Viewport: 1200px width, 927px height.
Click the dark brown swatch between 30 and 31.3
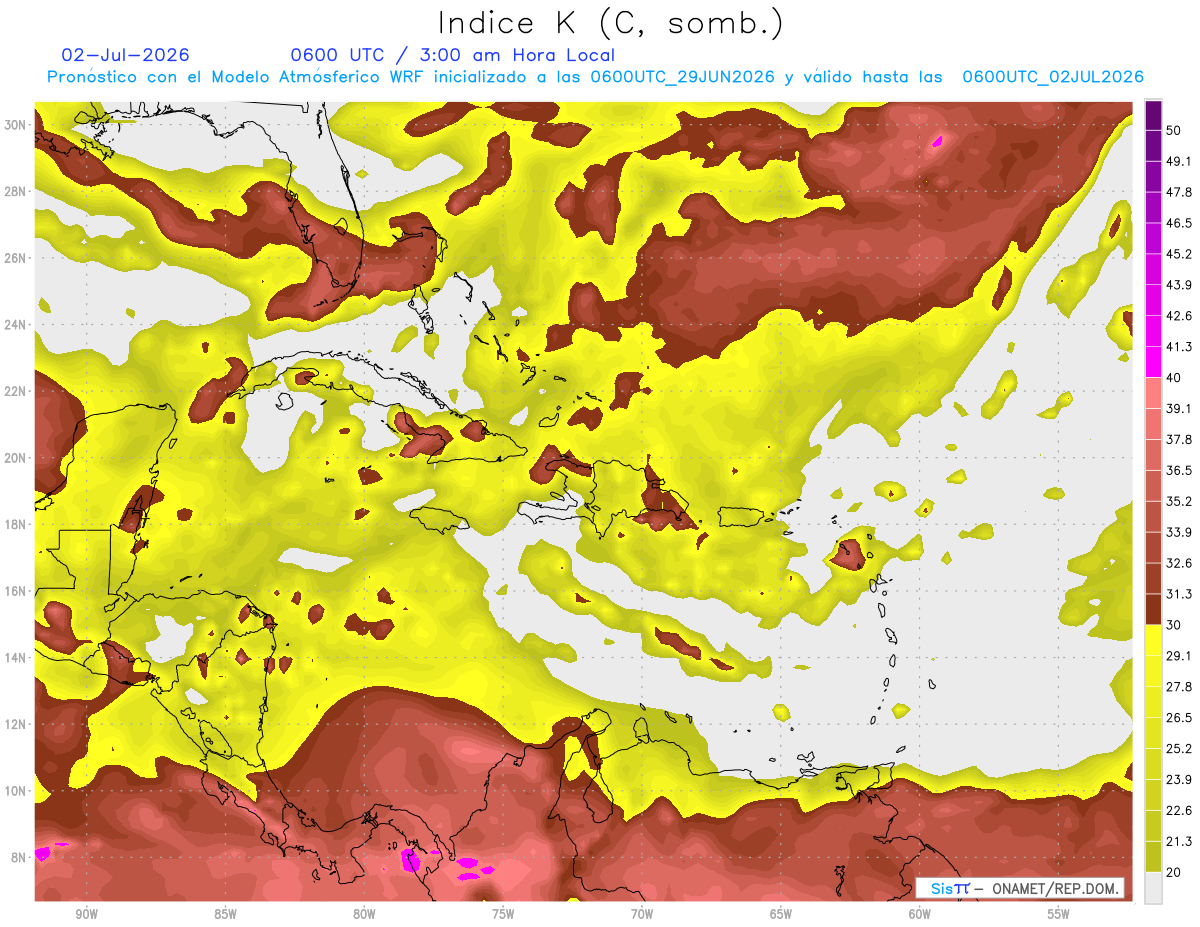pyautogui.click(x=1153, y=610)
